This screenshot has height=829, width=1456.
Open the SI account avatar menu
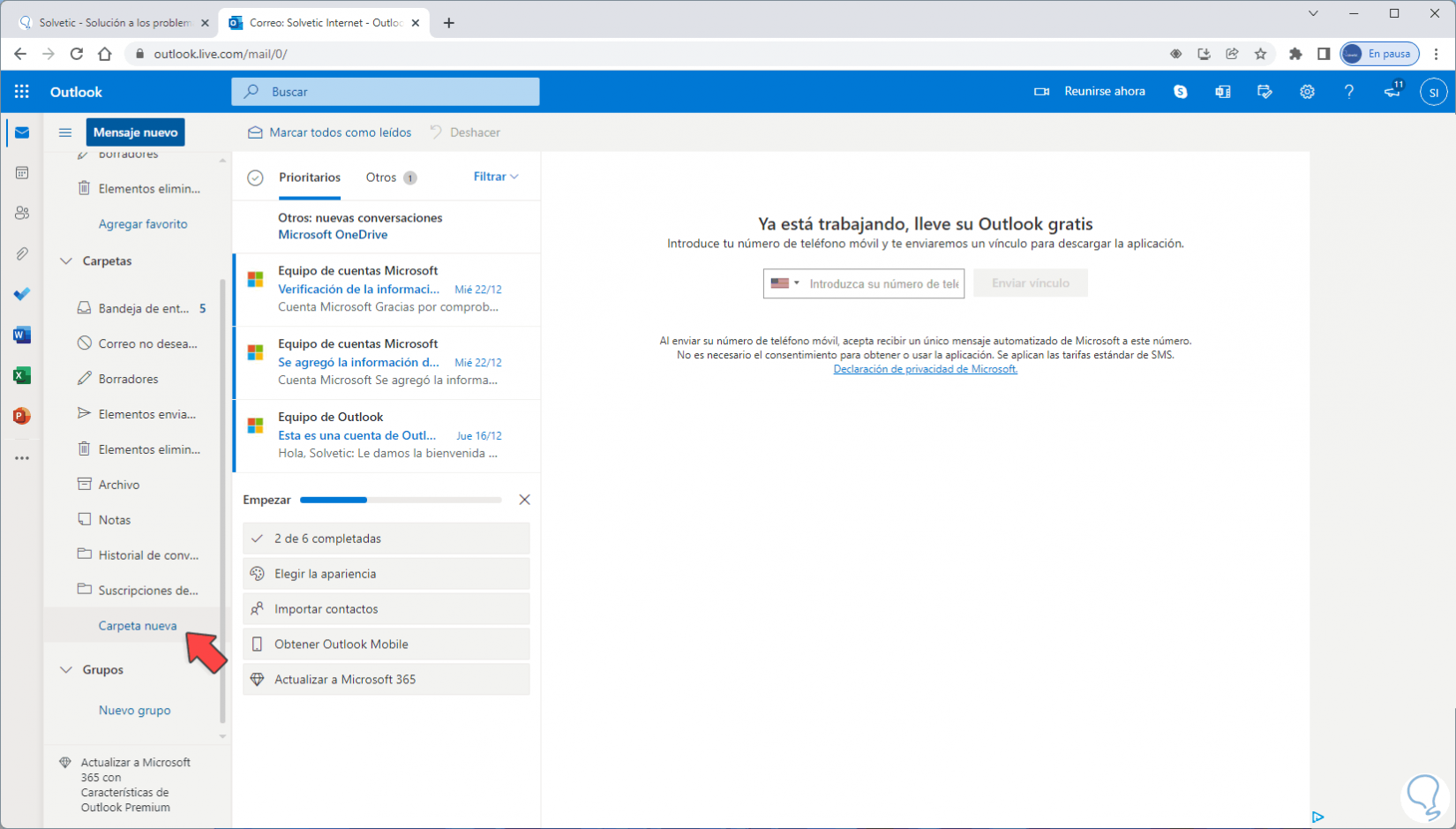[x=1433, y=92]
